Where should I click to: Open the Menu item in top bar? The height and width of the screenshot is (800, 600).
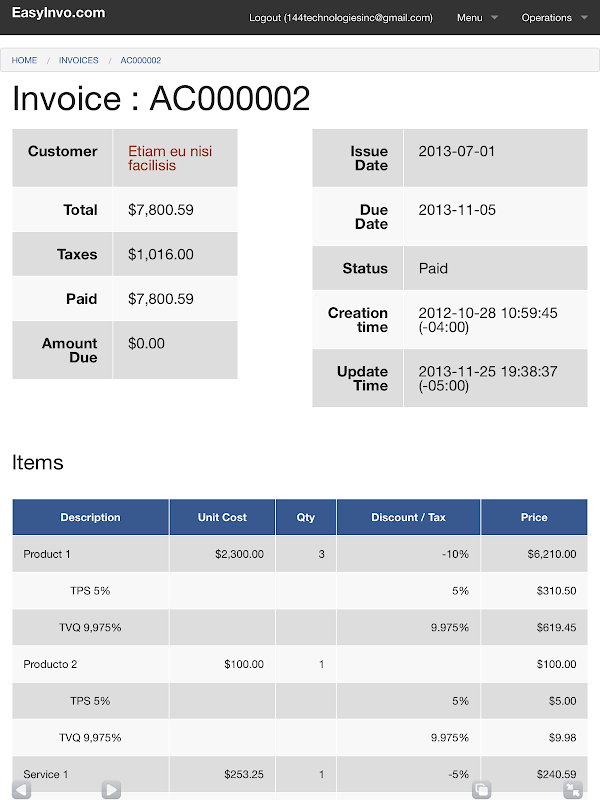tap(469, 18)
